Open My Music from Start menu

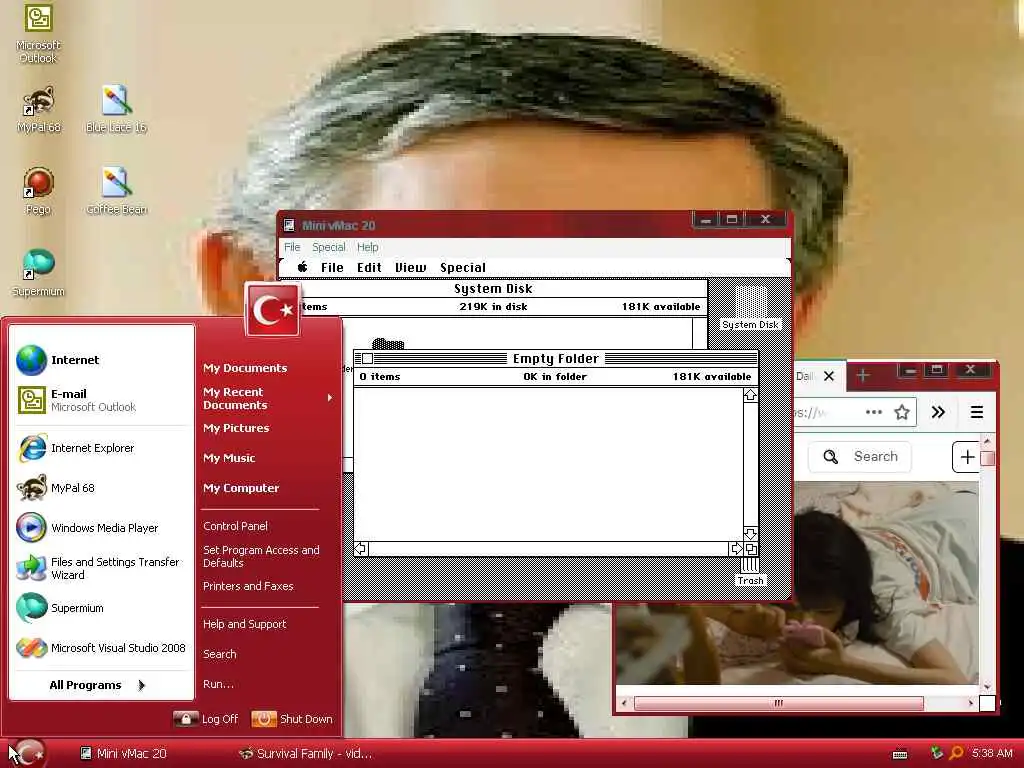pyautogui.click(x=229, y=458)
